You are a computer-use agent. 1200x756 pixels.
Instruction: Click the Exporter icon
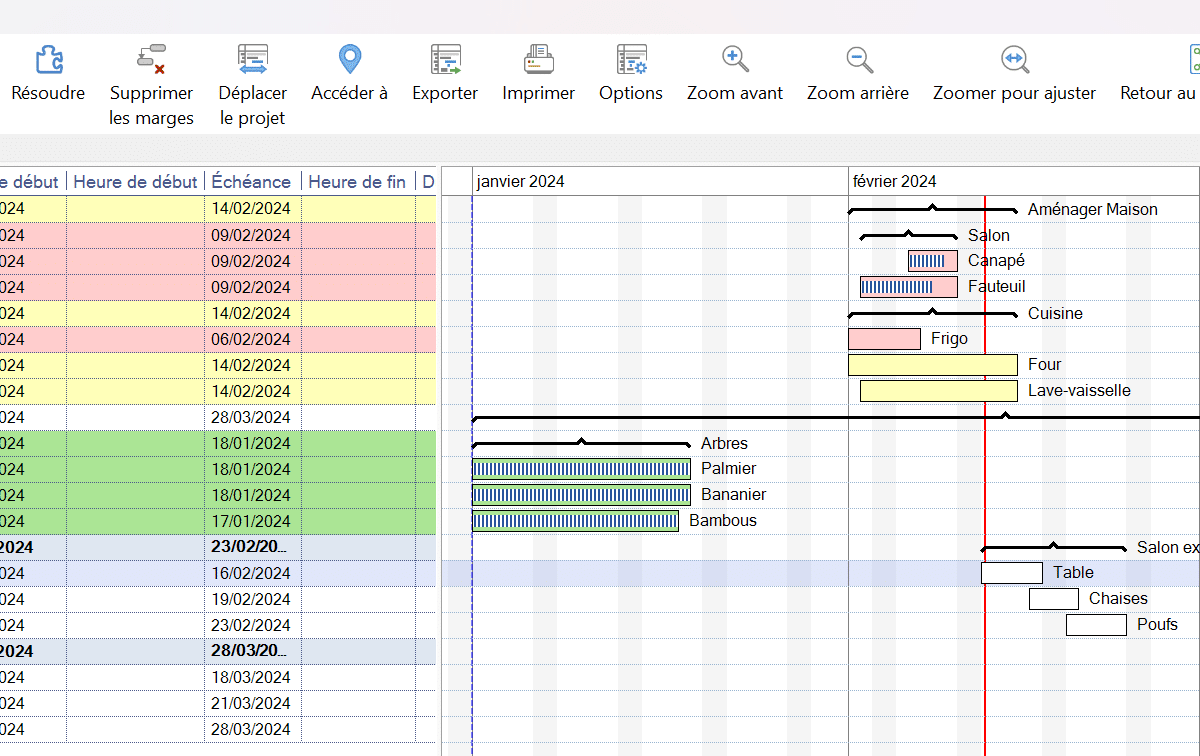(x=445, y=60)
